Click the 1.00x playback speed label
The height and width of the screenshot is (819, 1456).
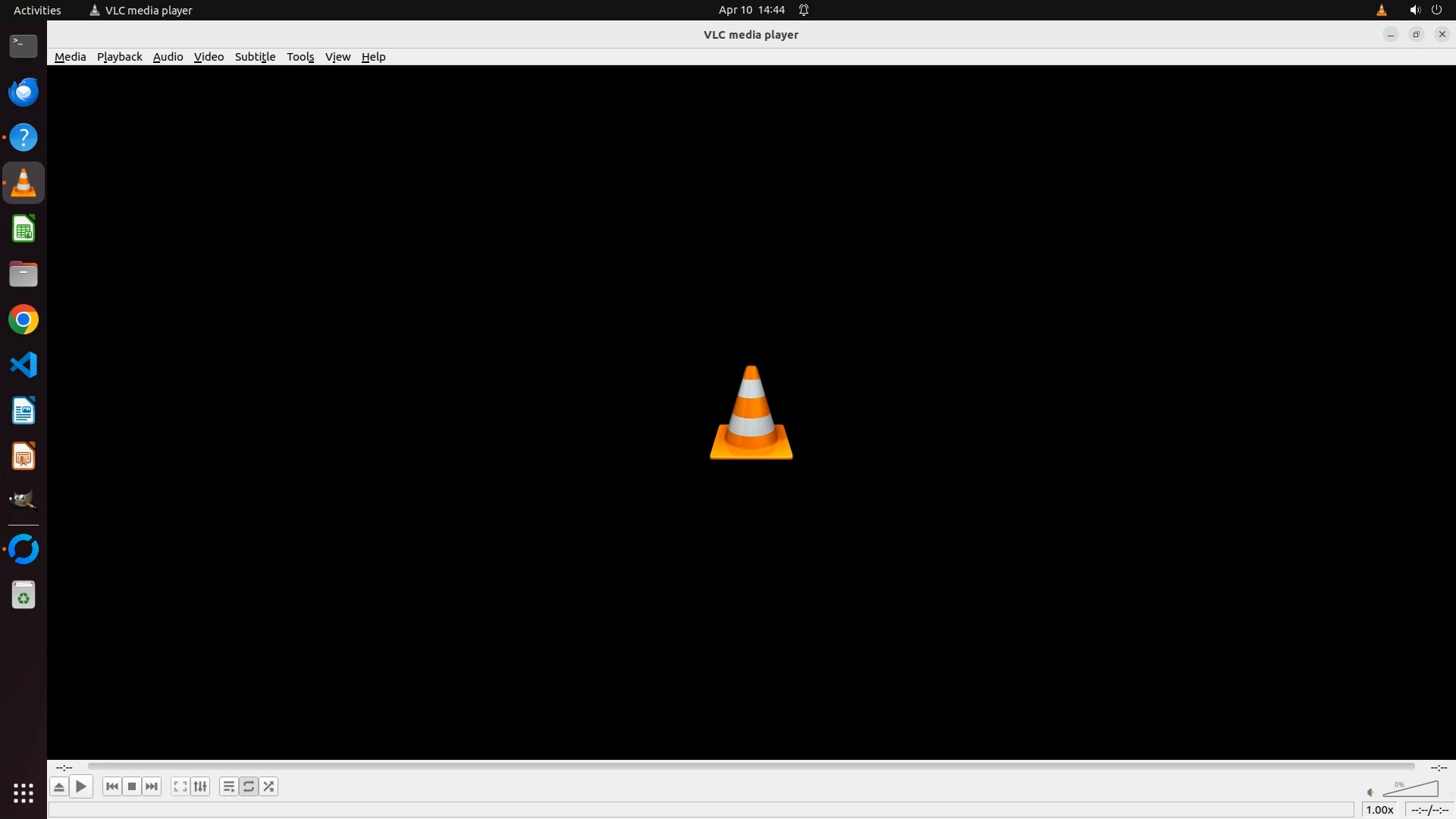coord(1379,810)
